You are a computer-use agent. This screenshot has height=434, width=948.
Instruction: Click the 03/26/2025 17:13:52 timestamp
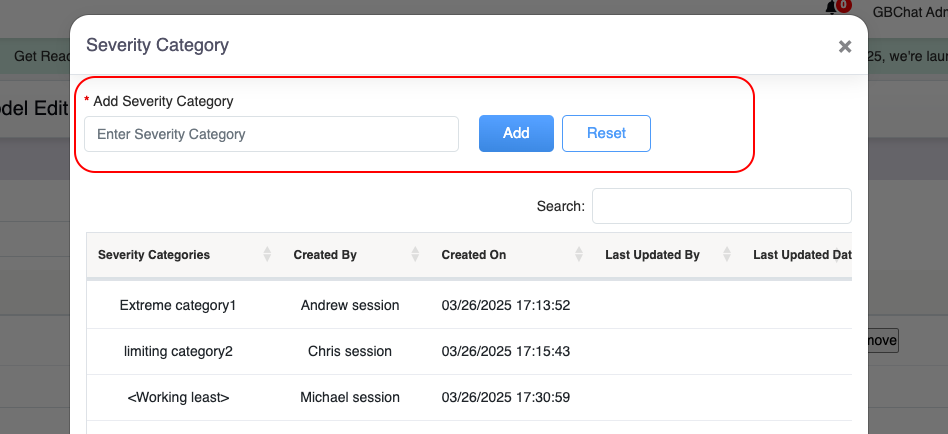[x=506, y=305]
